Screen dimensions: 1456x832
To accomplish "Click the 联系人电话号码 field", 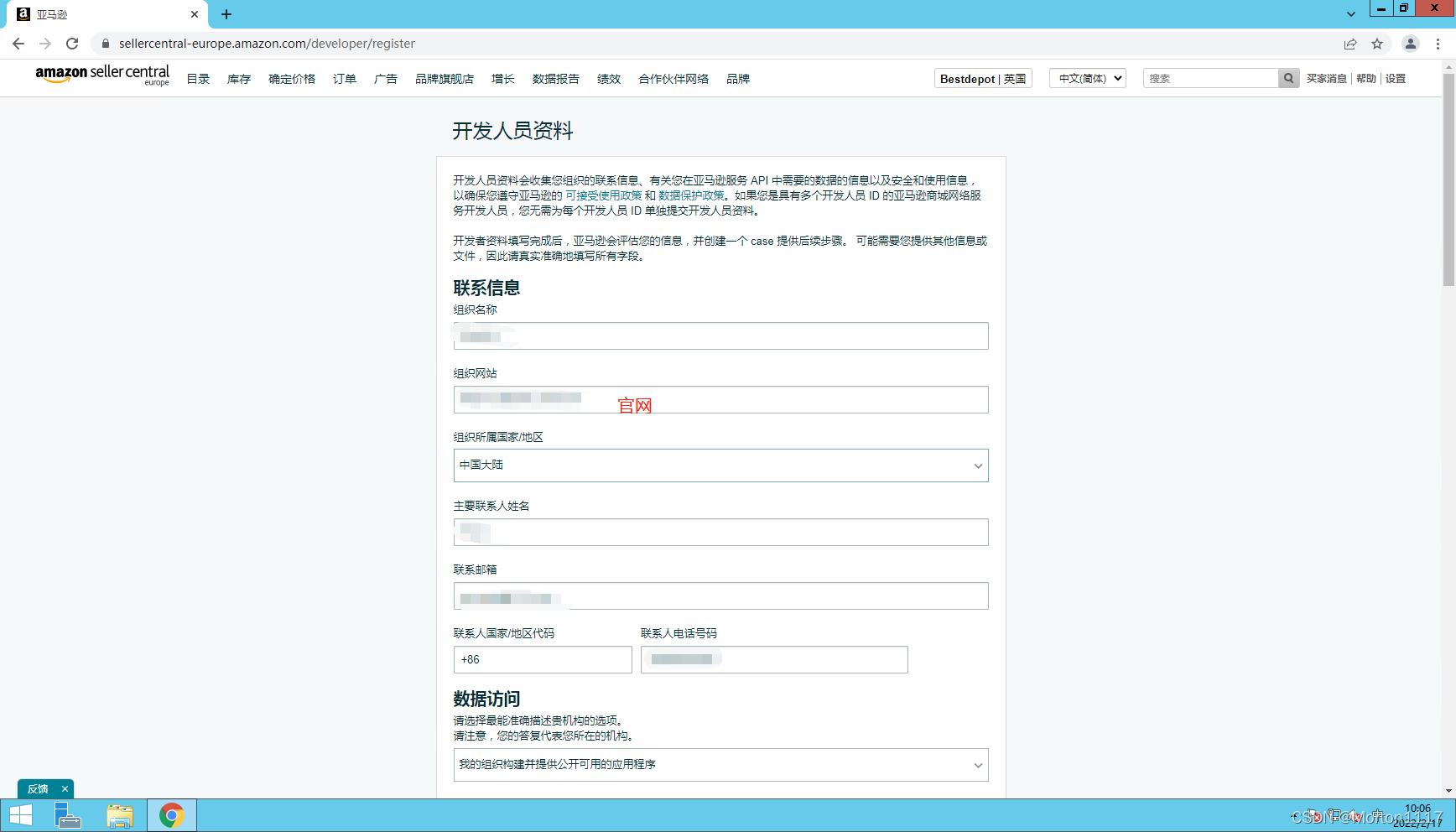I will tap(774, 660).
